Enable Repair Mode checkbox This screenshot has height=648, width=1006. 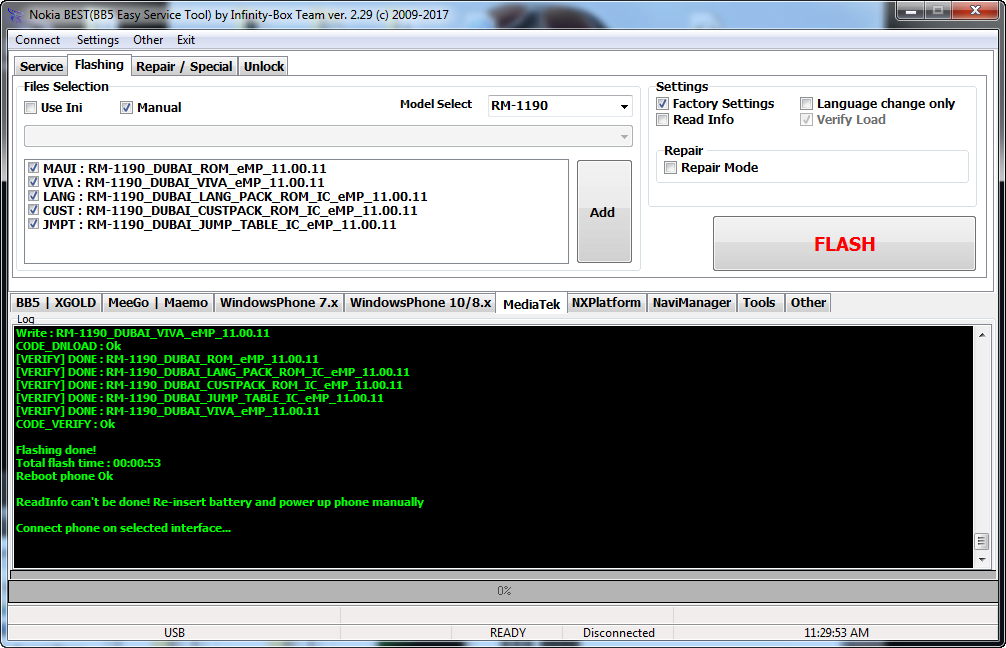(x=670, y=168)
